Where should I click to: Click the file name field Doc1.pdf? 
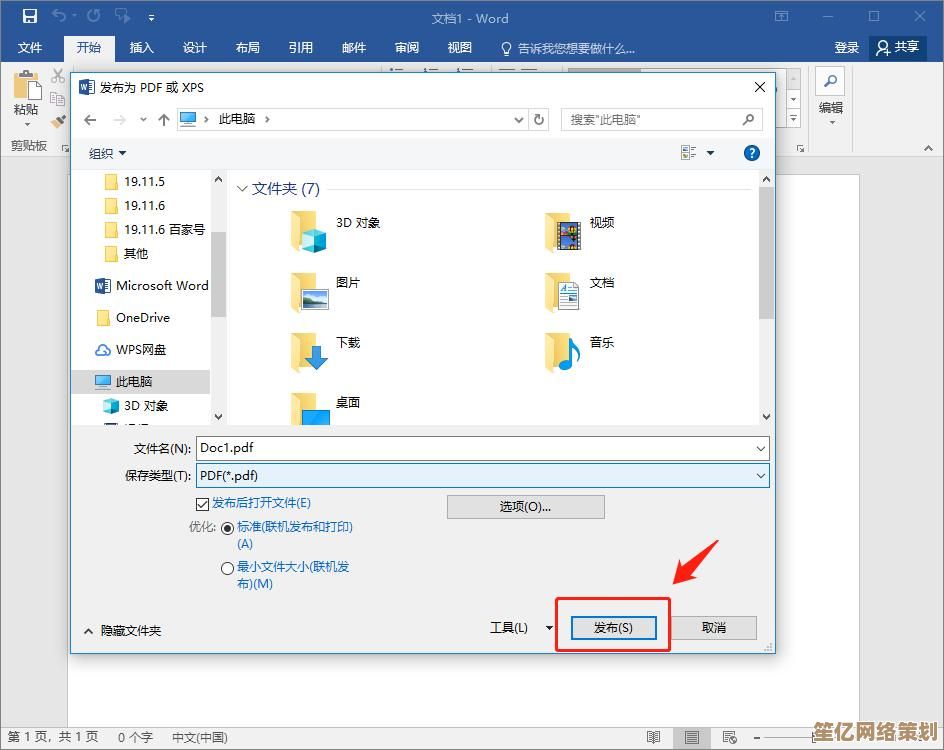point(483,448)
